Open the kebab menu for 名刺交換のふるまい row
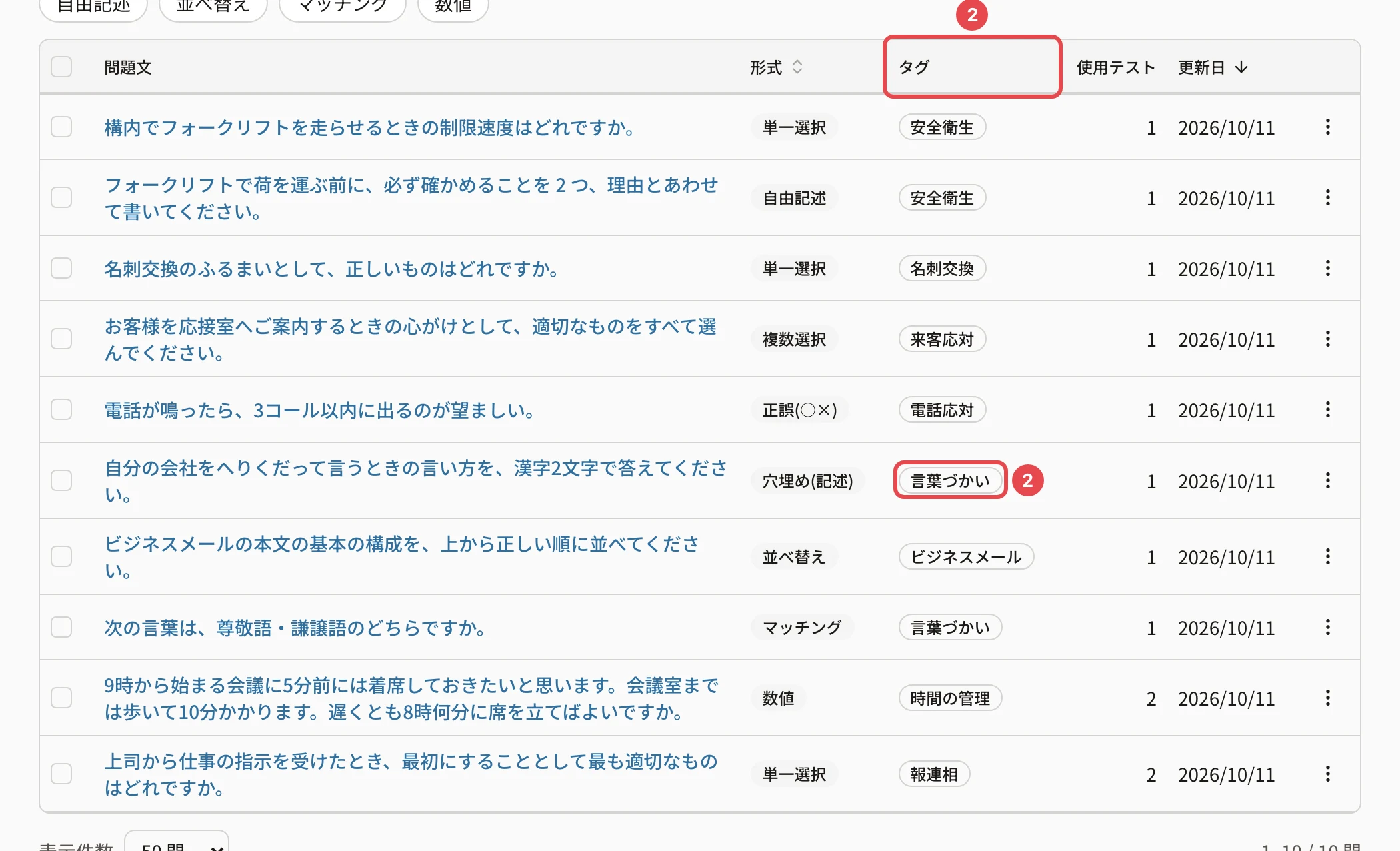1400x851 pixels. pos(1327,268)
